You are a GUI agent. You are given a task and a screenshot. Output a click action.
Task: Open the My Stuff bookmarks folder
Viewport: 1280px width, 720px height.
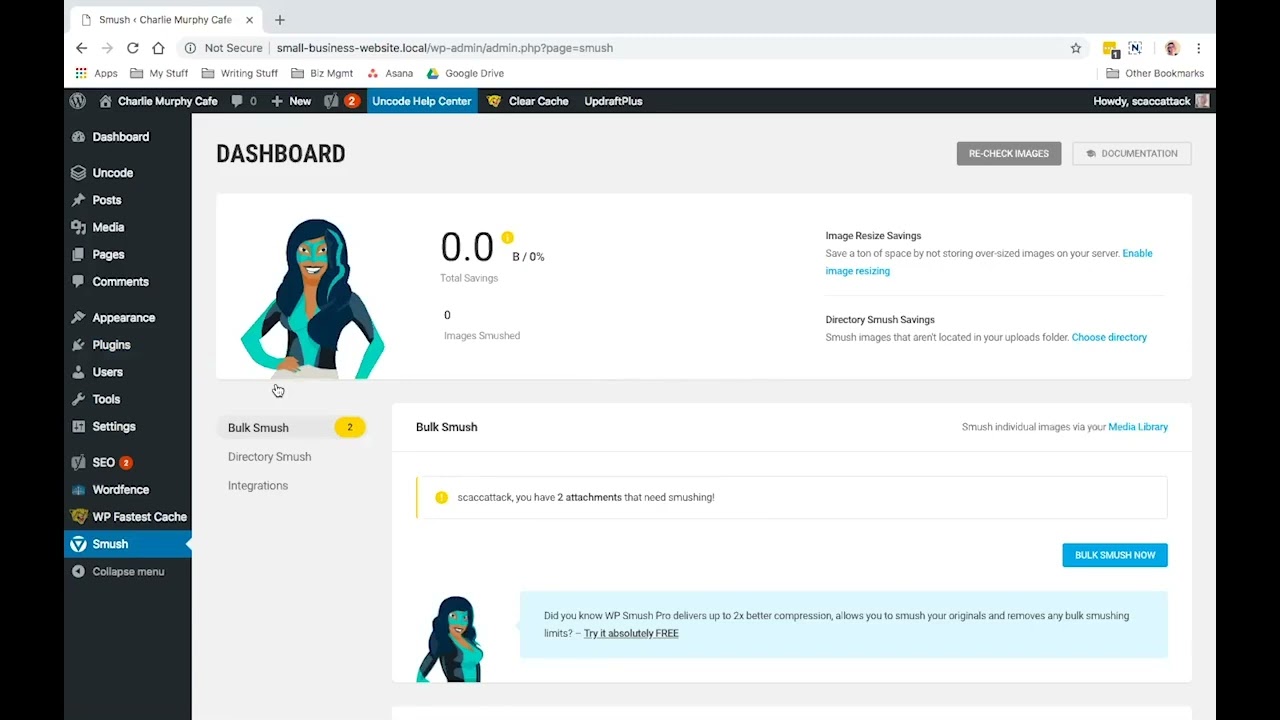click(159, 73)
